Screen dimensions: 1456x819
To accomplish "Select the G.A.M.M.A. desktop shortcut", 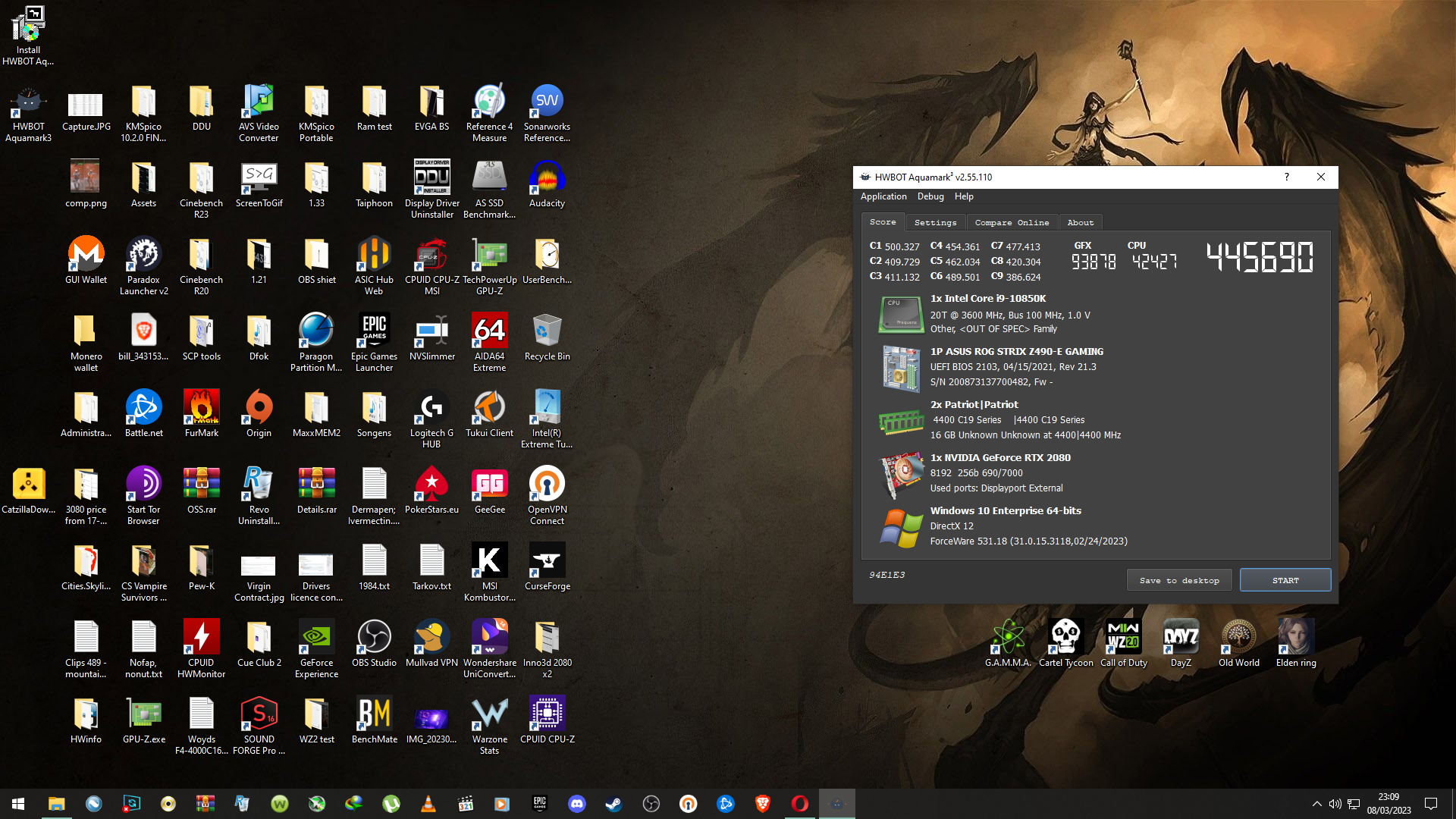I will [x=1008, y=645].
